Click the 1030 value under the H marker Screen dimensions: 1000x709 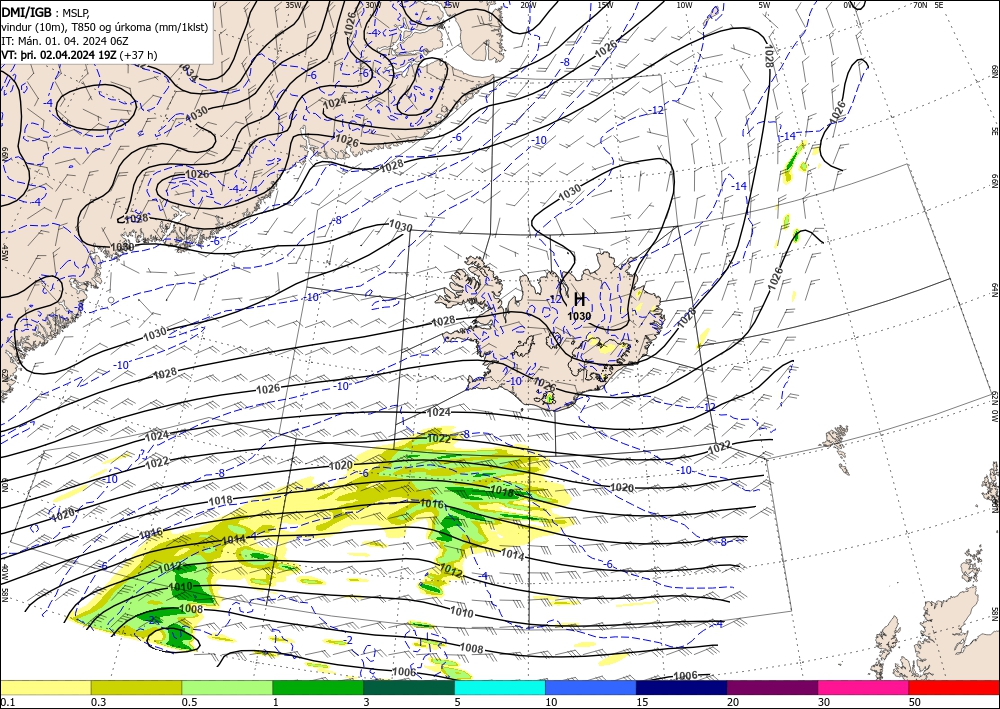coord(579,316)
